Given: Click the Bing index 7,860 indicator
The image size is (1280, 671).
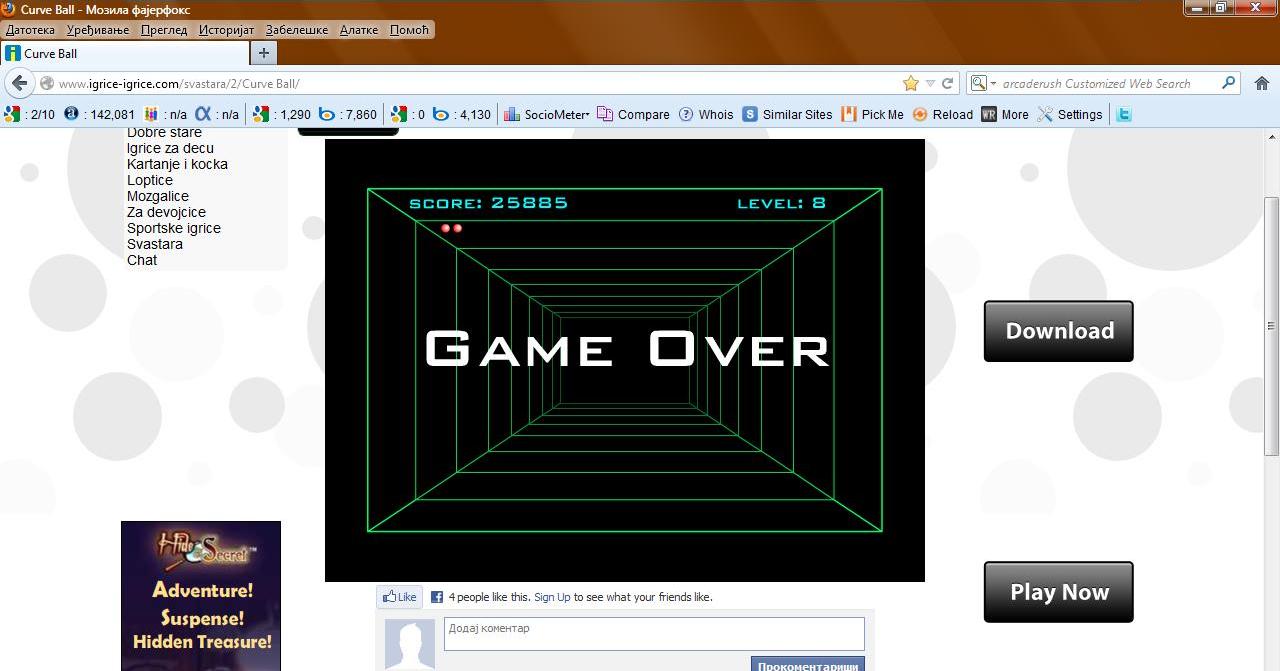Looking at the screenshot, I should [x=348, y=114].
